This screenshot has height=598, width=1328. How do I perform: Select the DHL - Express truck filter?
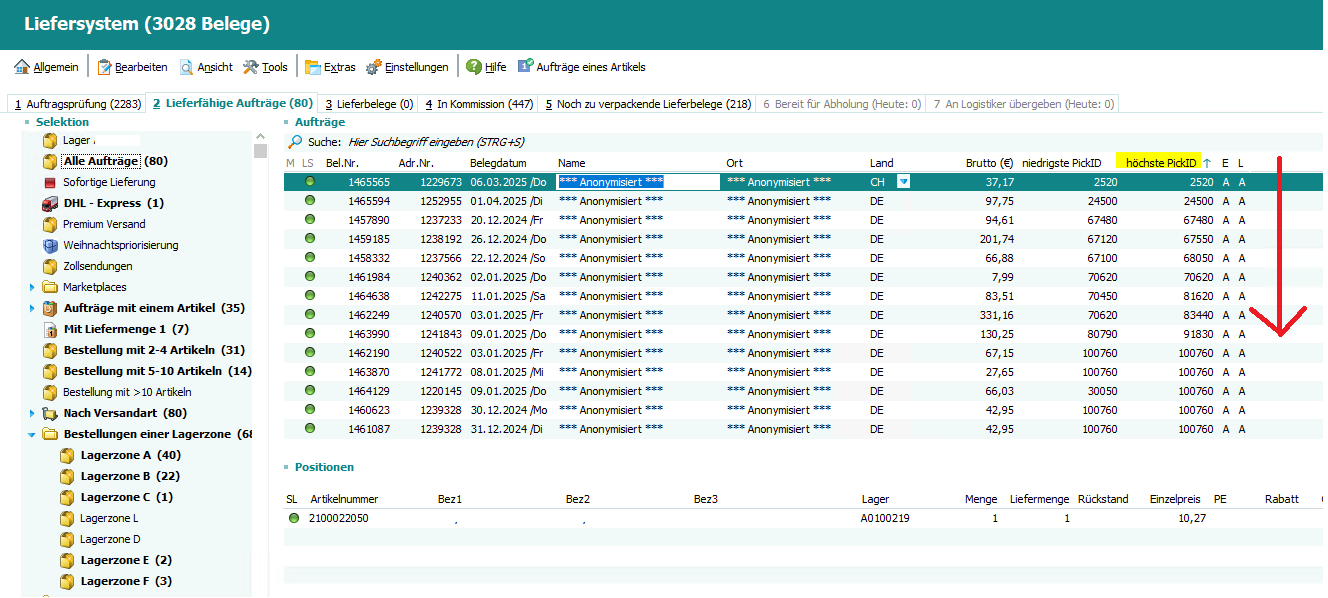click(x=50, y=203)
